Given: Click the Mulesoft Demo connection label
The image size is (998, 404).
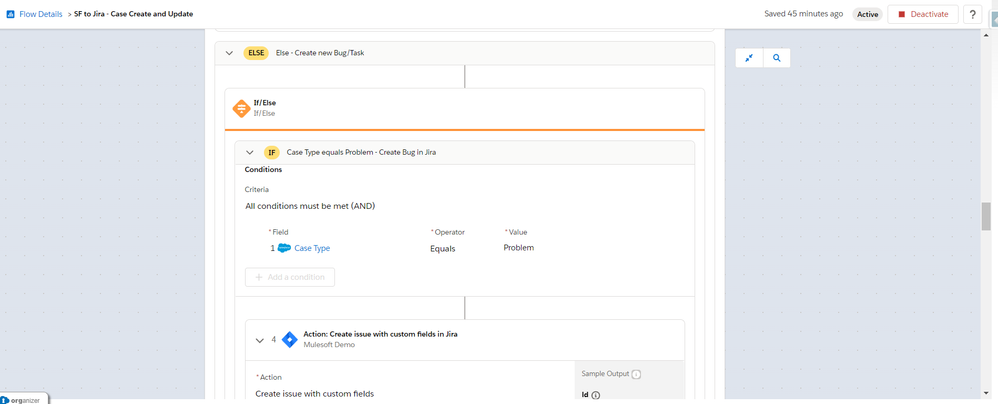Looking at the screenshot, I should tap(328, 345).
